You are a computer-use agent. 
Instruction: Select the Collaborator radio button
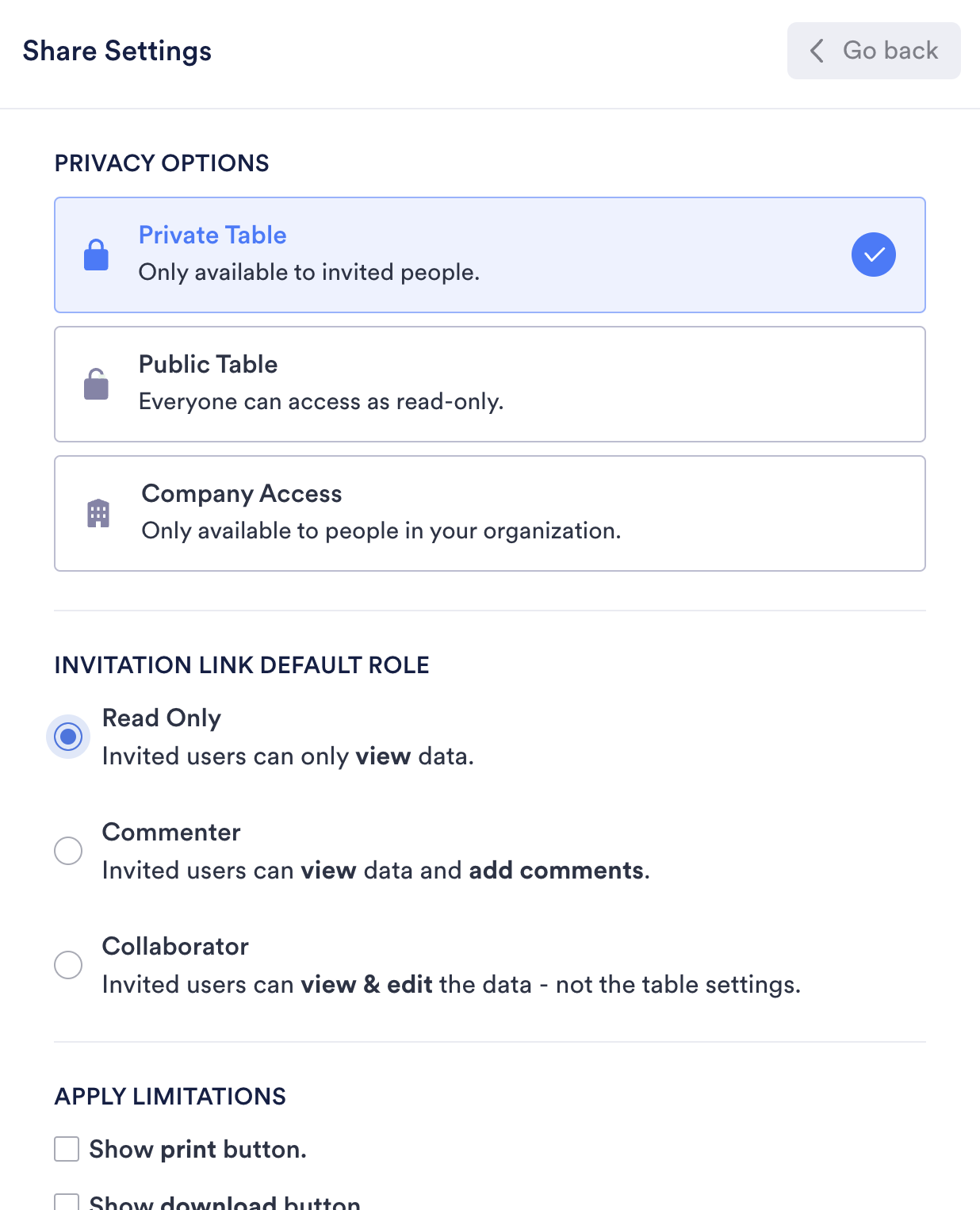tap(68, 965)
